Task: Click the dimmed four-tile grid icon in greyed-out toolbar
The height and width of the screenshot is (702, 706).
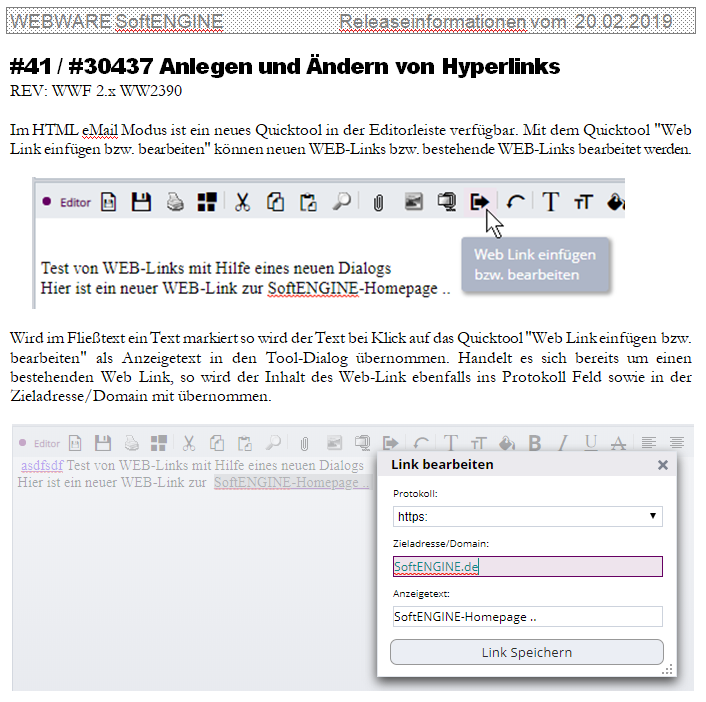Action: 158,443
